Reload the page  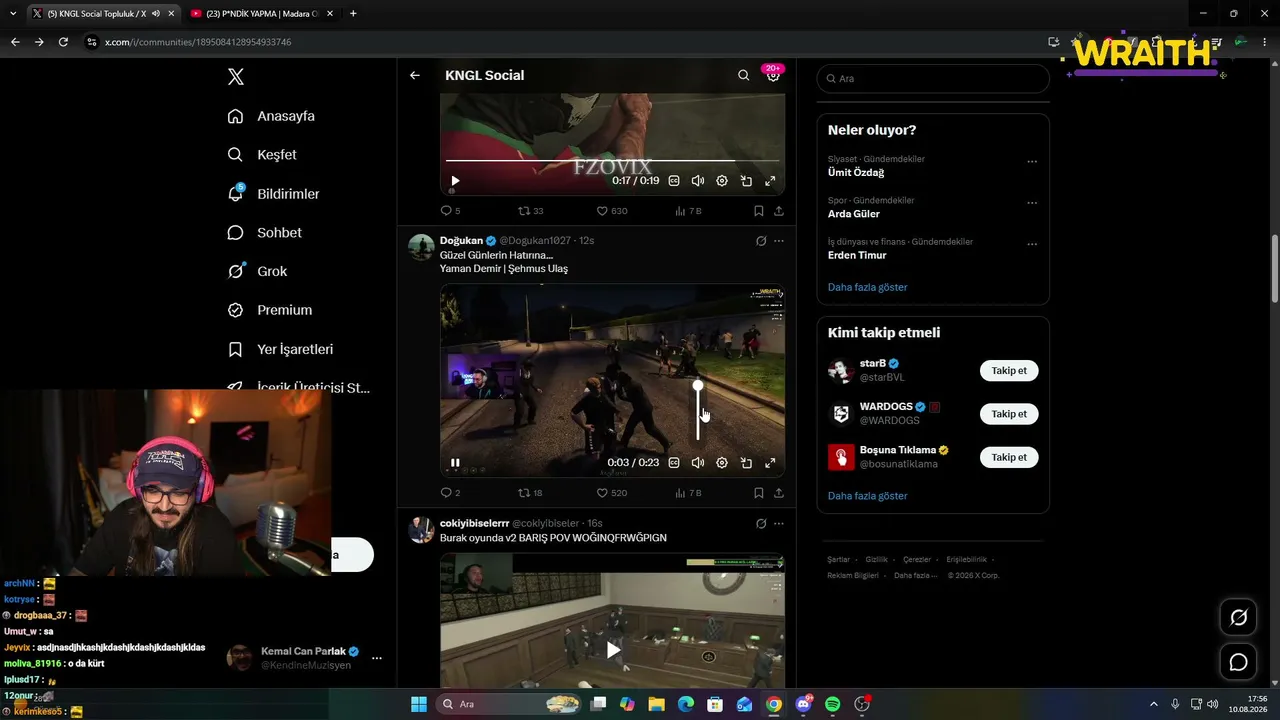(63, 42)
